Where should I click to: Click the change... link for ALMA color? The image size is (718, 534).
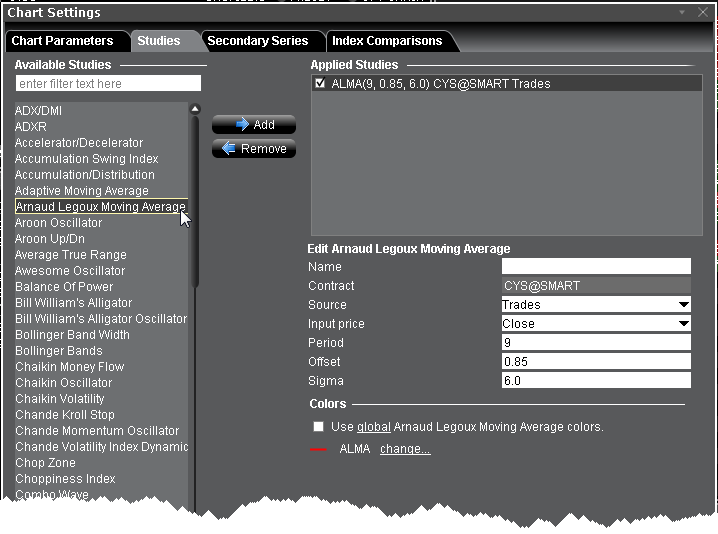(x=405, y=450)
